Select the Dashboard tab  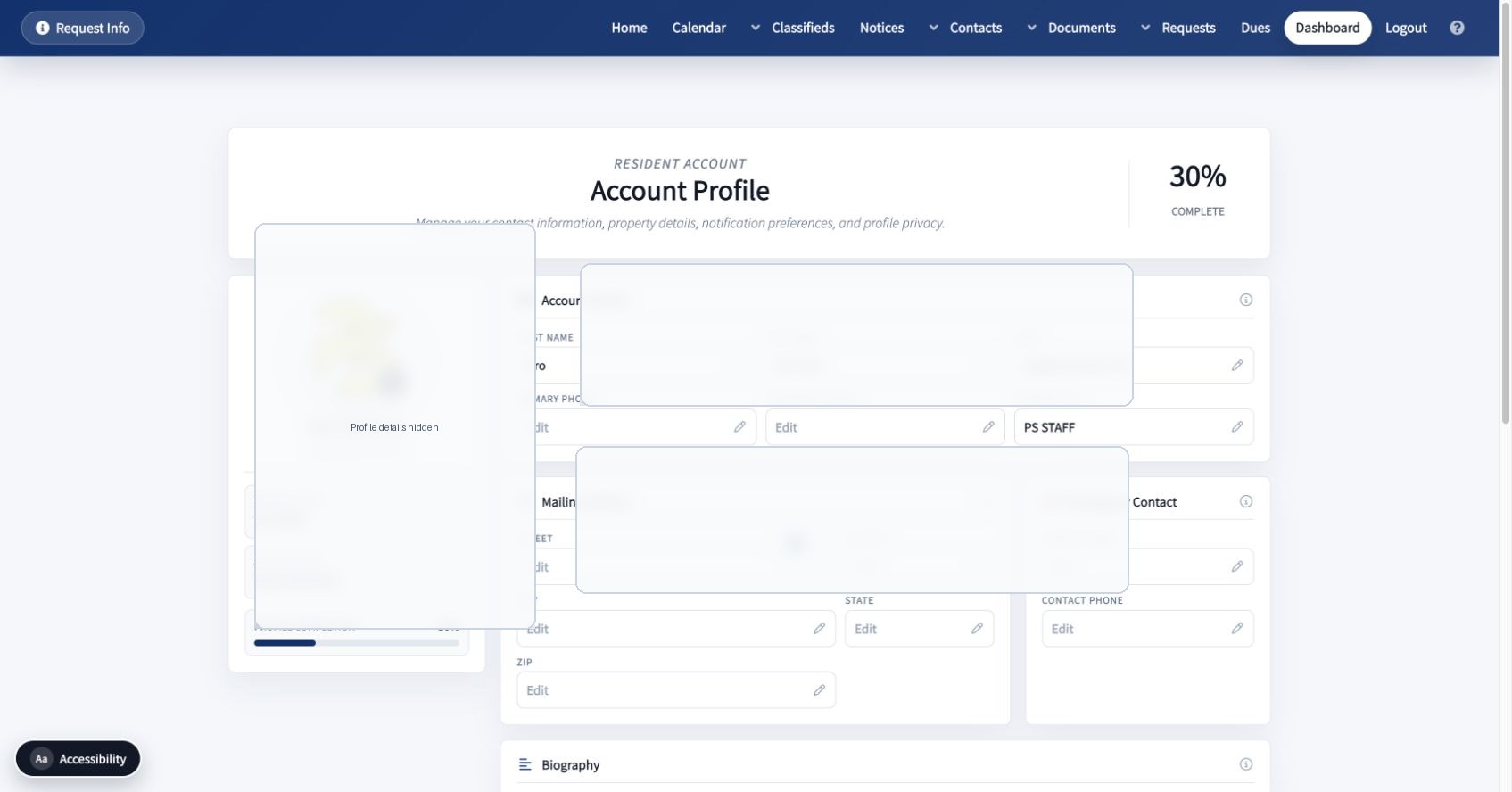click(1327, 28)
